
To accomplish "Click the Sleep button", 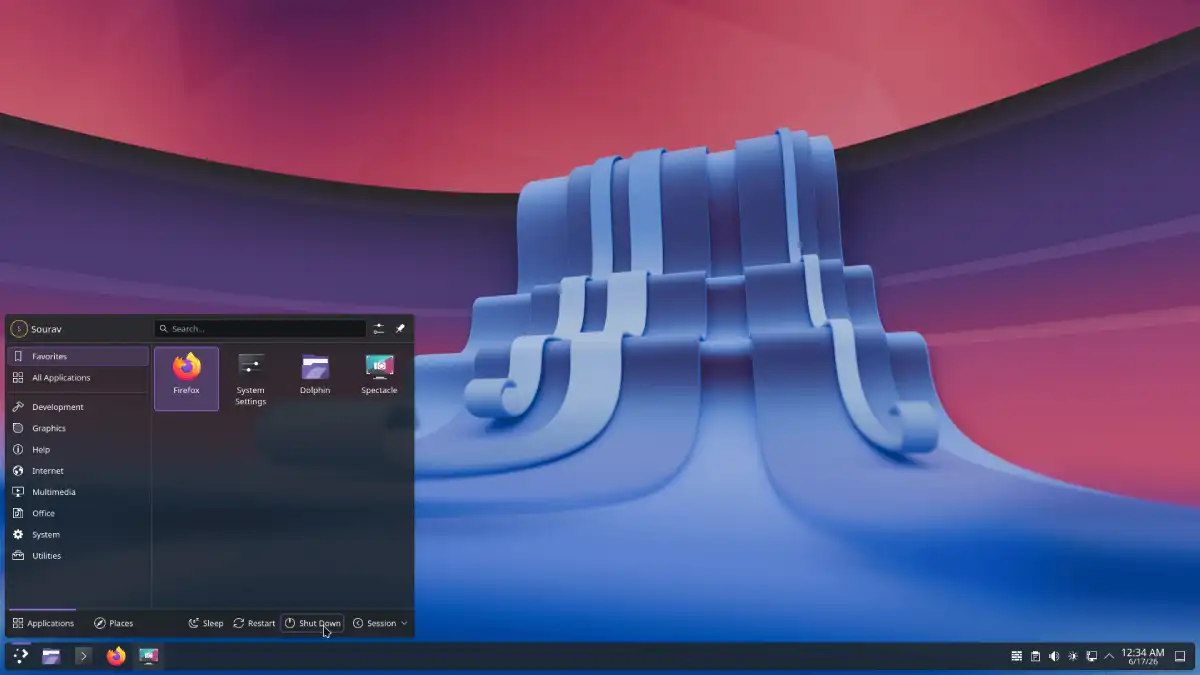I will pyautogui.click(x=206, y=623).
